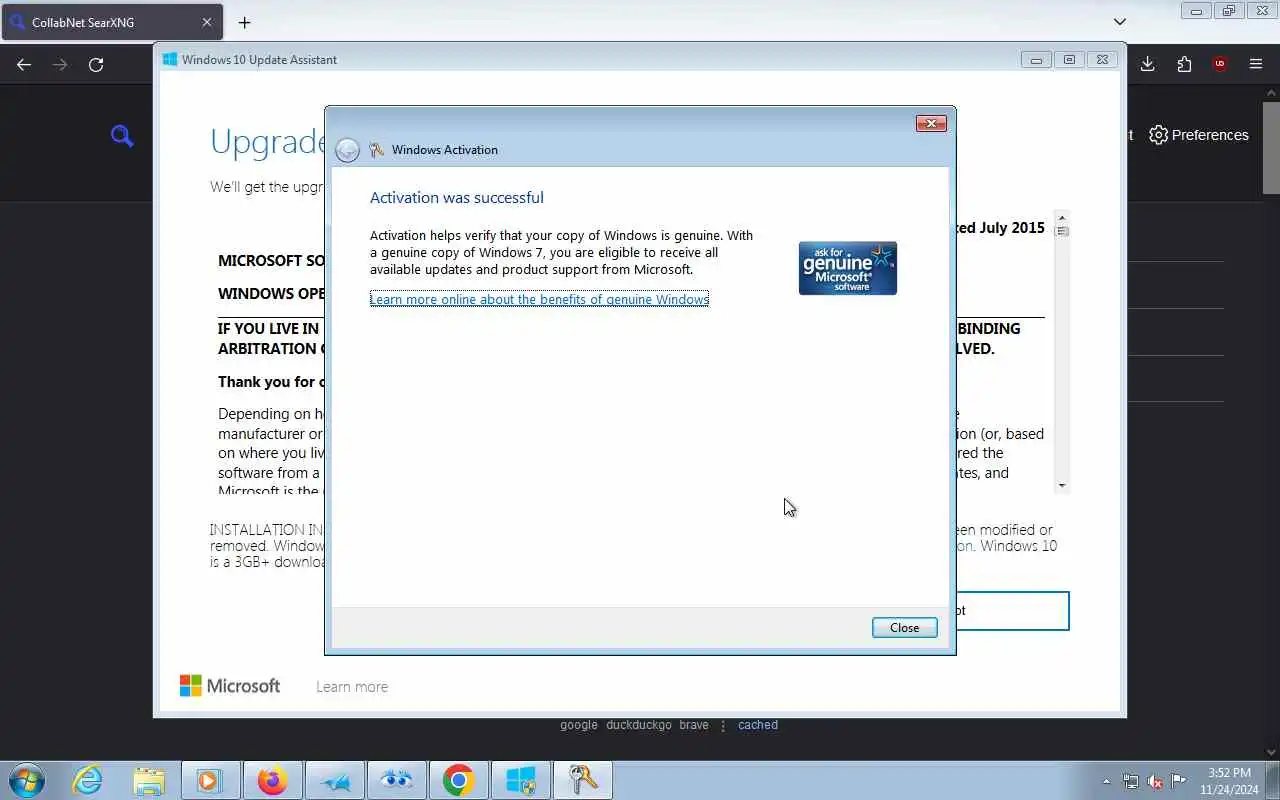
Task: Open Windows Media Player from taskbar
Action: click(x=210, y=780)
